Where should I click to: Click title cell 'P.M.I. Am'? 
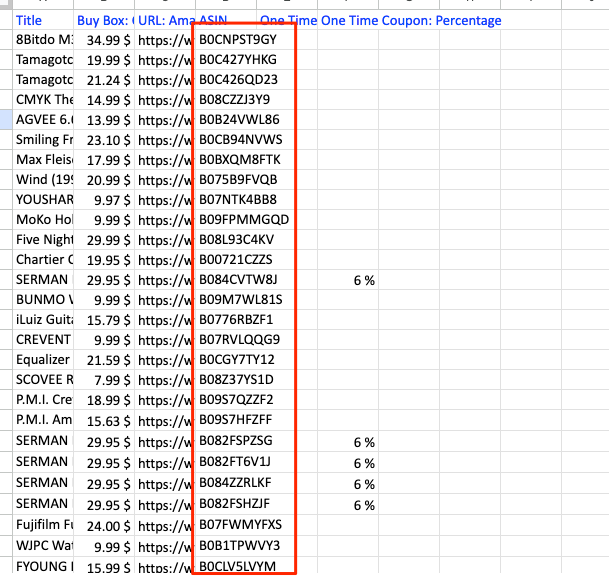(43, 420)
